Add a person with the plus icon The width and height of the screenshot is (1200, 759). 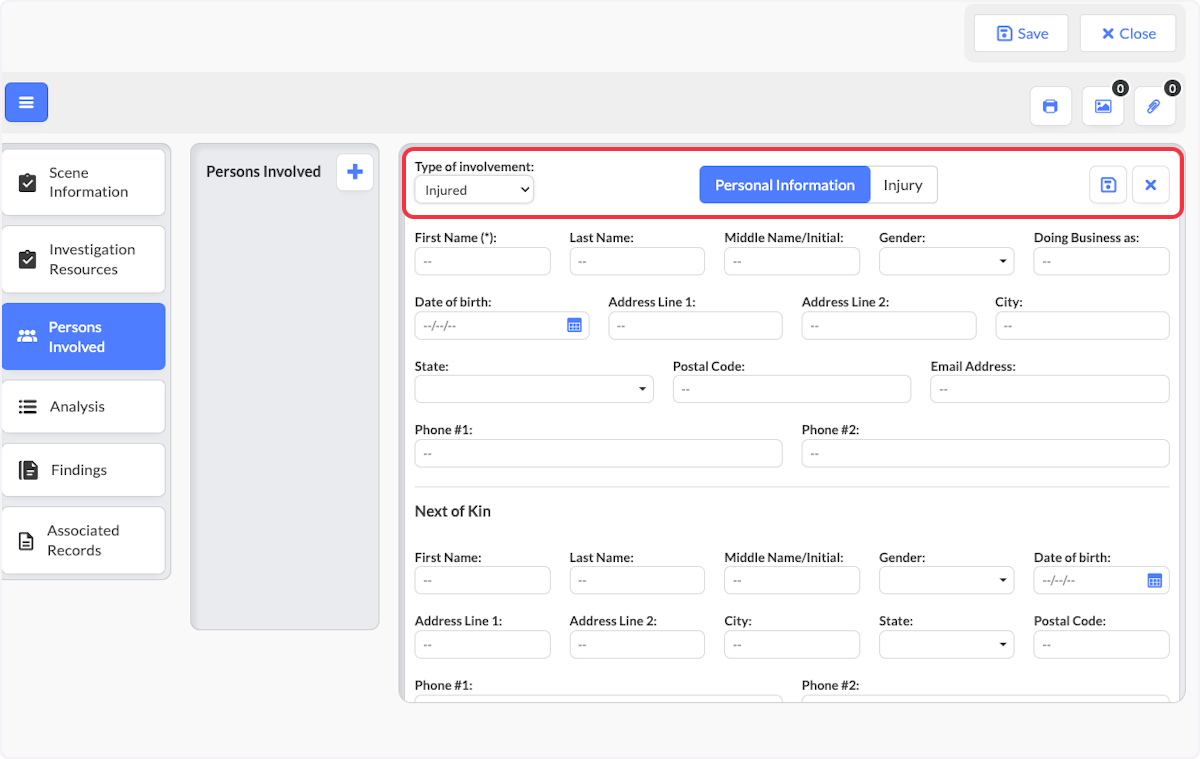tap(355, 172)
